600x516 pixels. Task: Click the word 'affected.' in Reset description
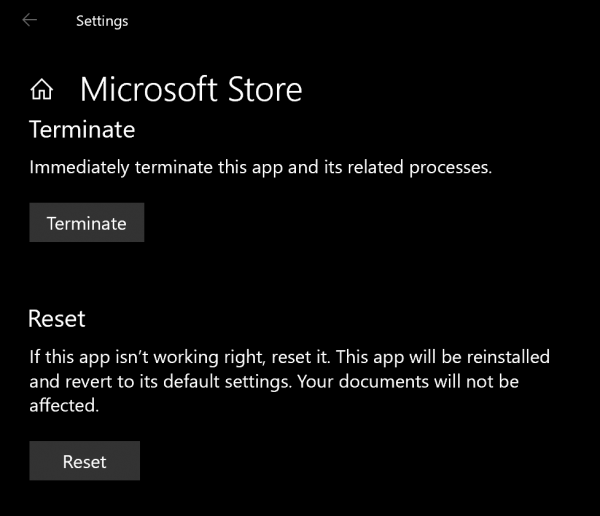pos(65,407)
